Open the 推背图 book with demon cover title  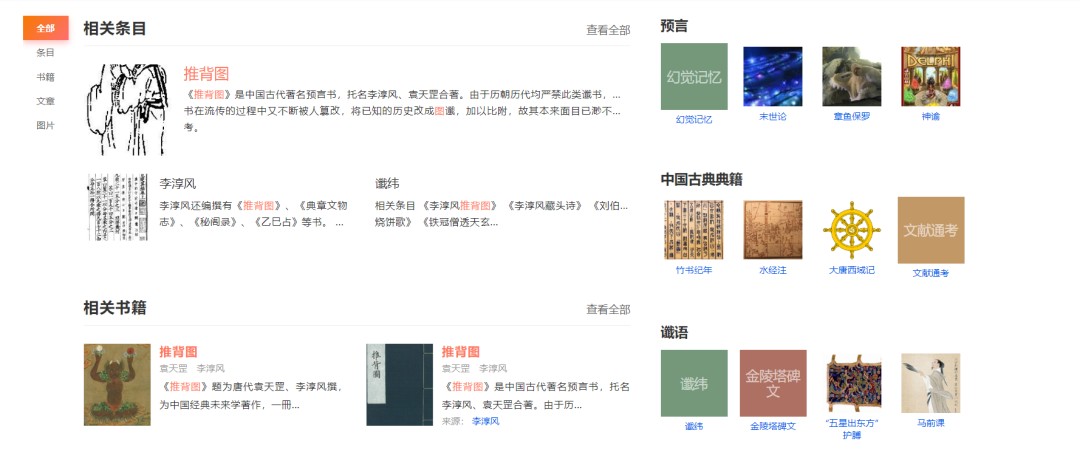(178, 351)
